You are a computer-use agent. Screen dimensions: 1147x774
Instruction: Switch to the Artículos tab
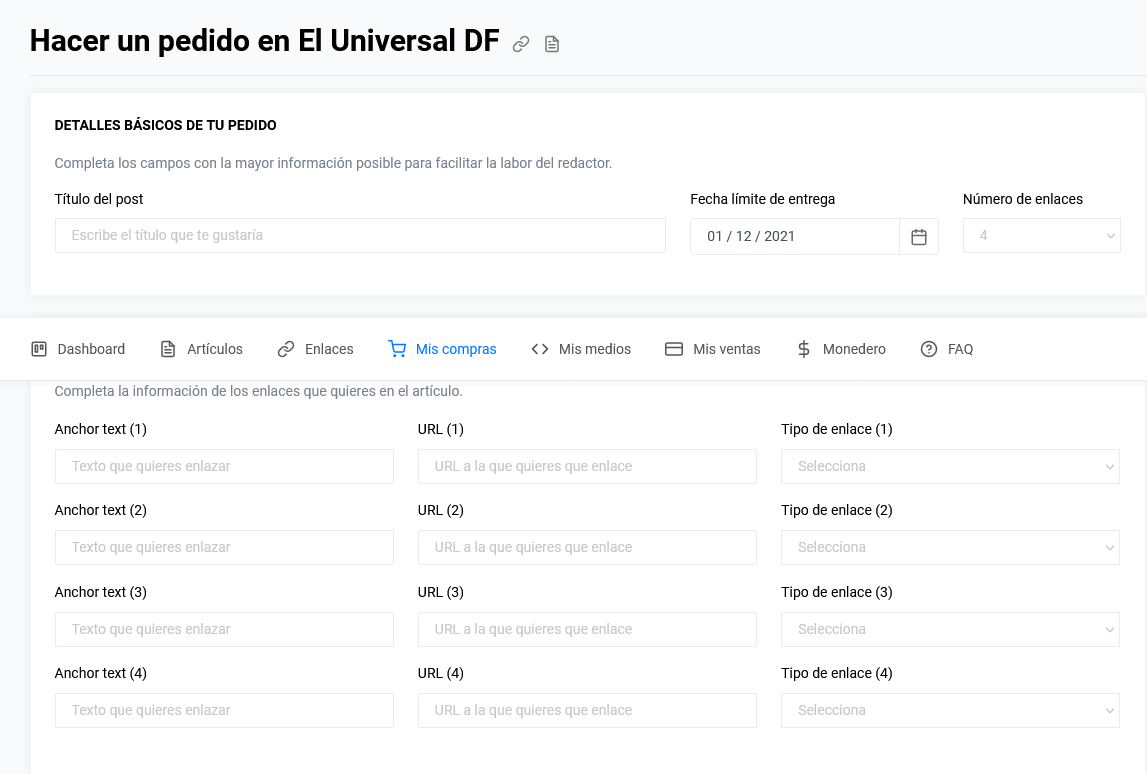(215, 348)
